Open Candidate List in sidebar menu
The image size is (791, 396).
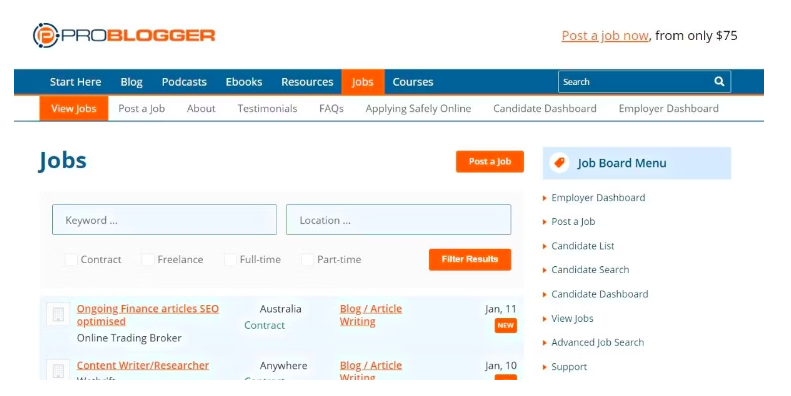point(583,246)
